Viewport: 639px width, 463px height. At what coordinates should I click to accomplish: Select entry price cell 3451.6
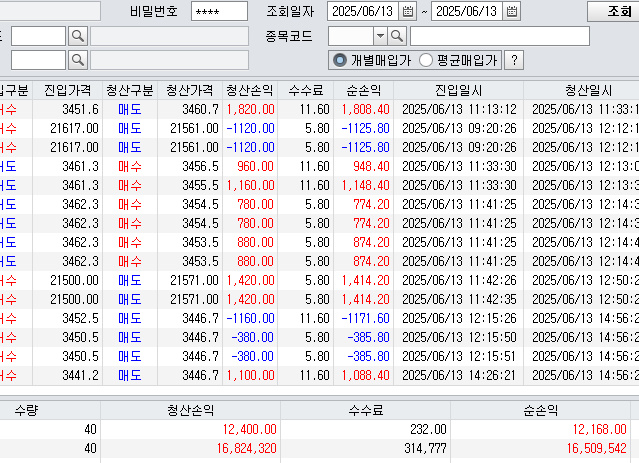(68, 109)
